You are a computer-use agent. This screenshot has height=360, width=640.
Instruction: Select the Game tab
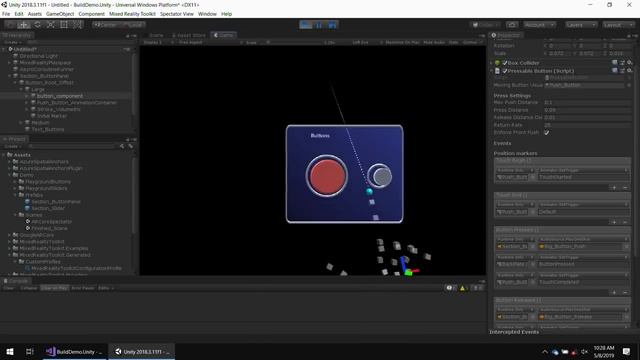(x=224, y=35)
